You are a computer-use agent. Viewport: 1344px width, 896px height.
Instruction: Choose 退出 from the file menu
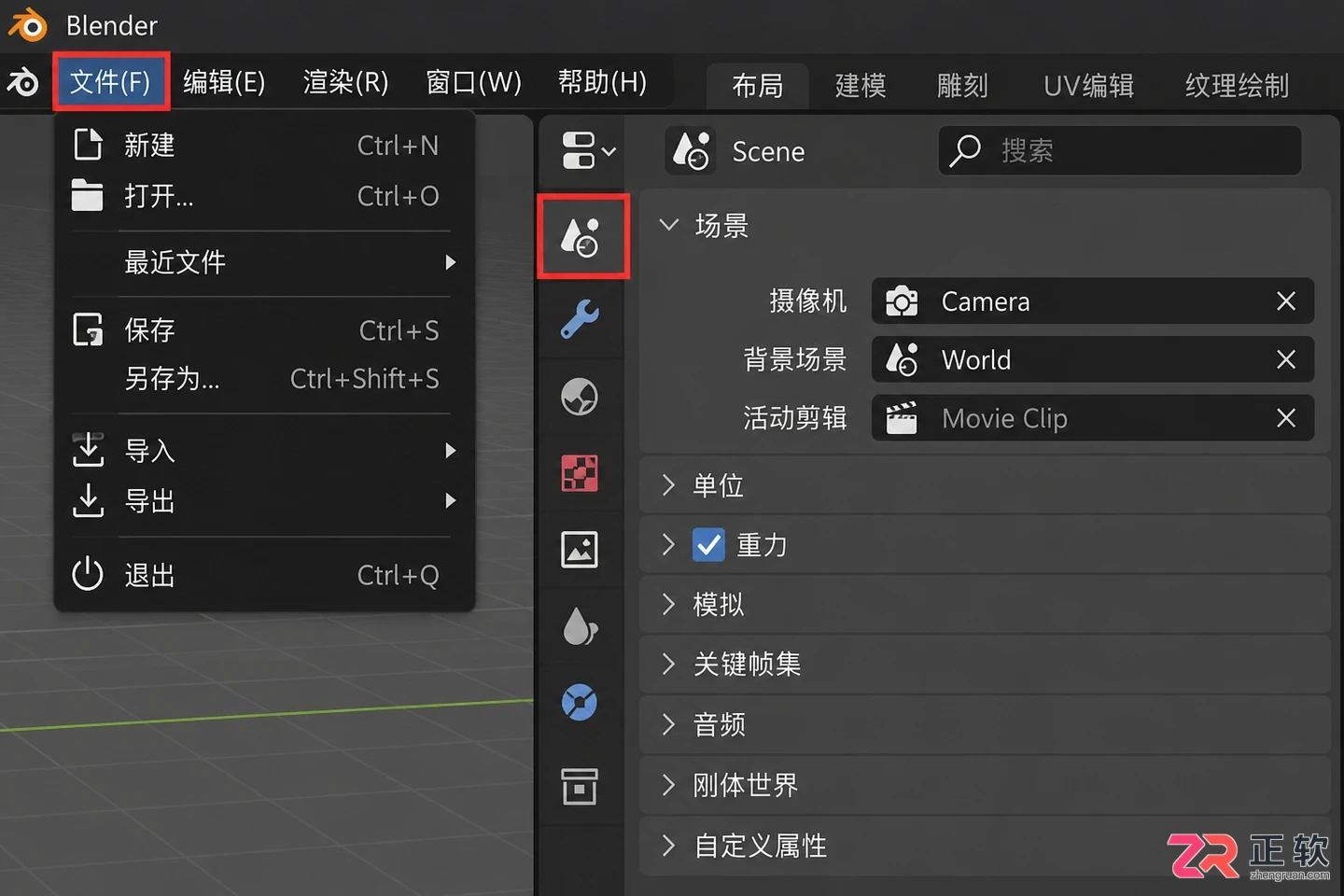265,575
